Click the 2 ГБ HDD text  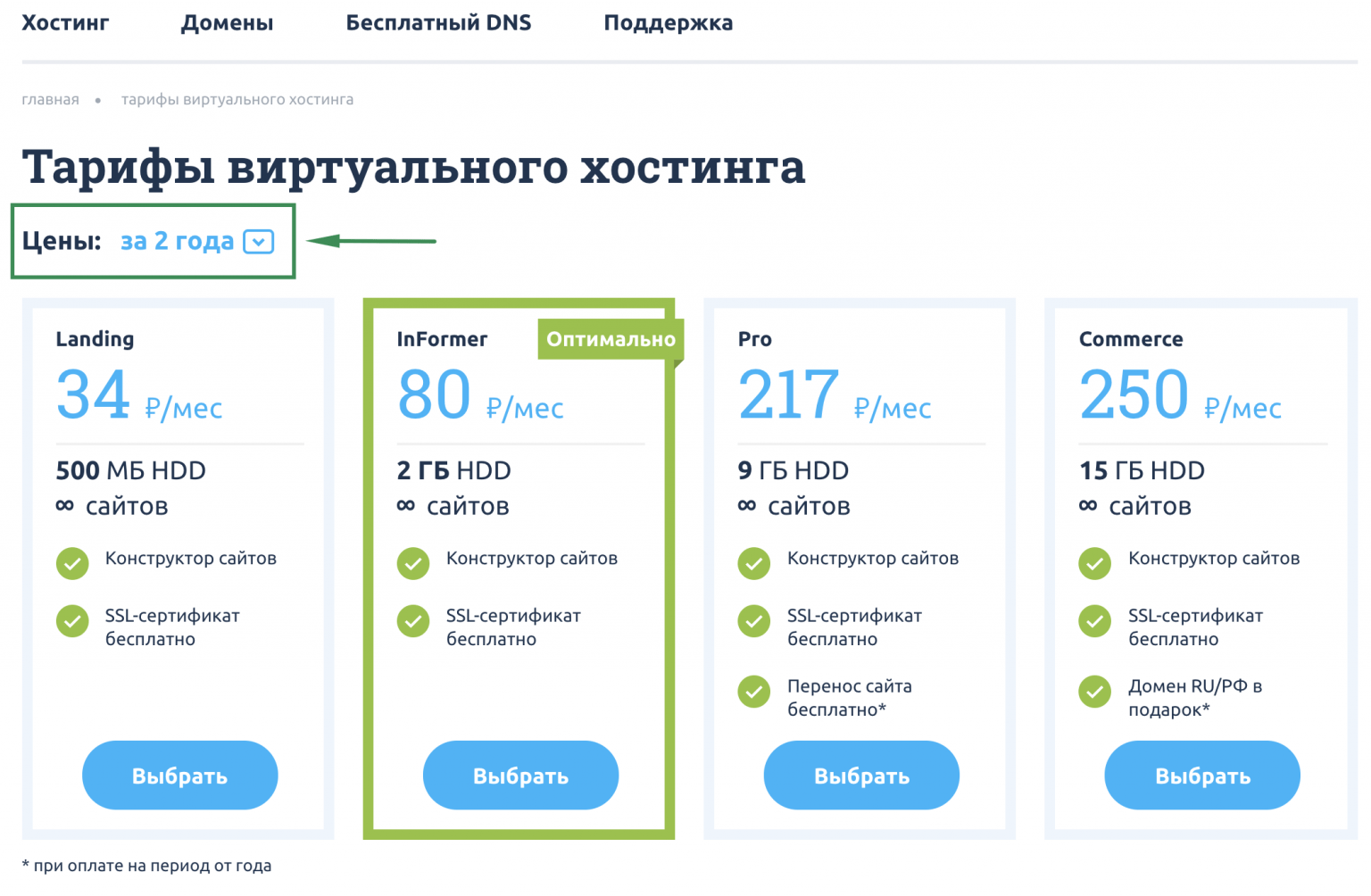click(x=453, y=470)
